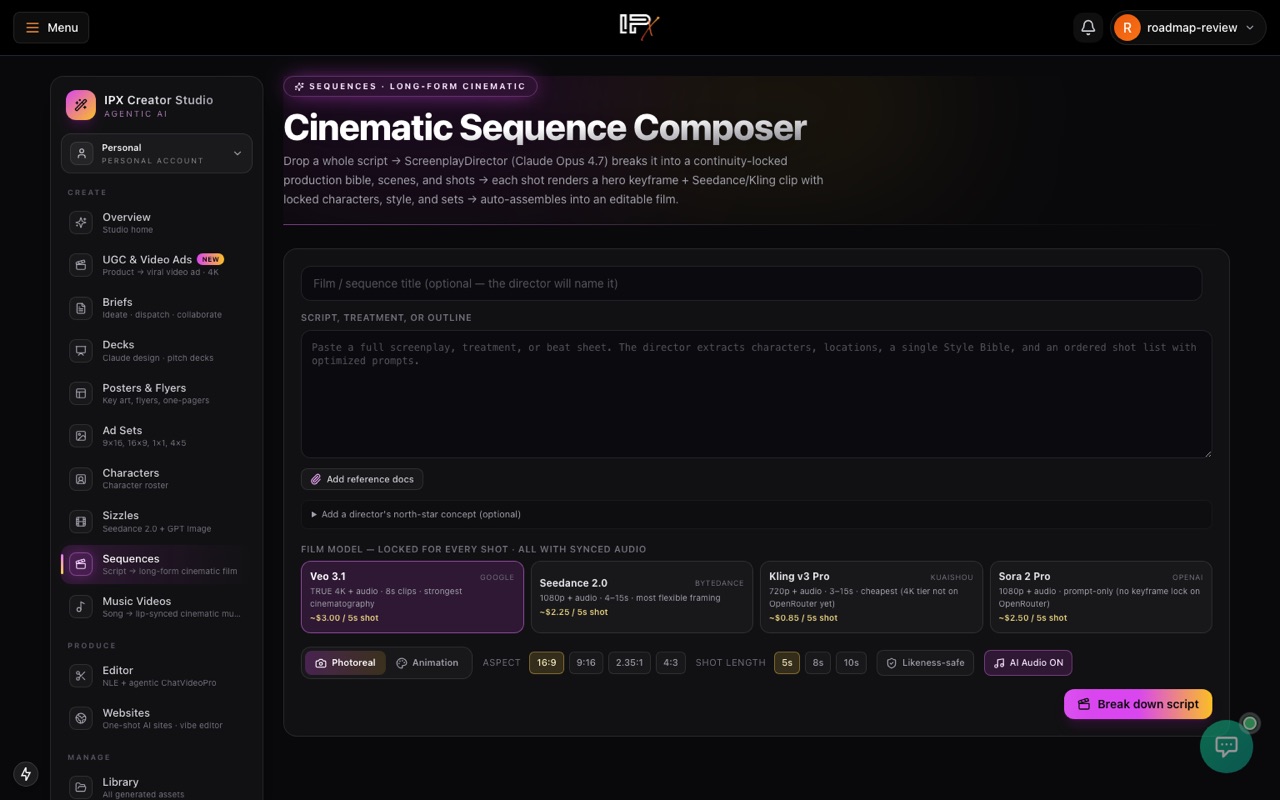Set aspect ratio to 2.35:1

point(629,662)
